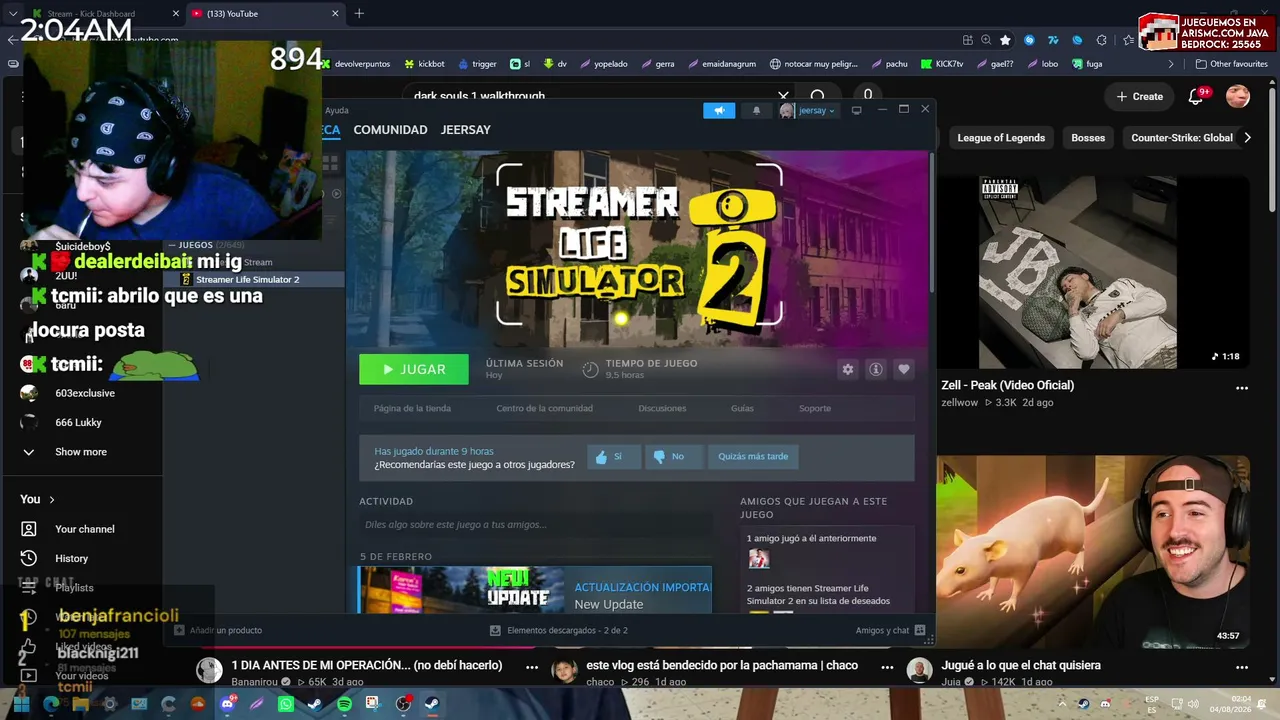Expand the You section in YouTube sidebar
This screenshot has width=1280, height=720.
click(x=38, y=499)
